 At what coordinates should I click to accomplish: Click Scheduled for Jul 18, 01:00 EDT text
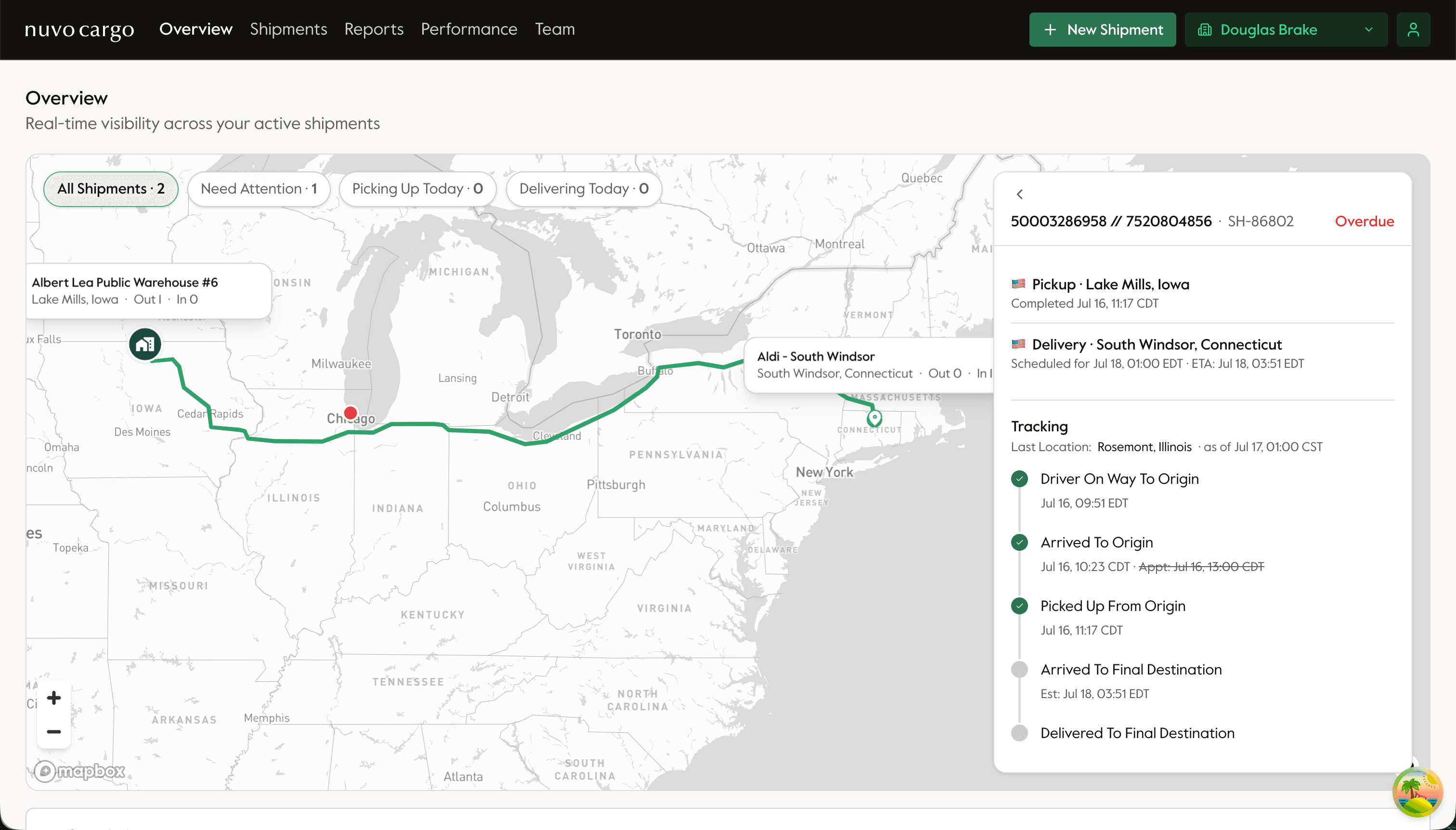[x=1096, y=363]
